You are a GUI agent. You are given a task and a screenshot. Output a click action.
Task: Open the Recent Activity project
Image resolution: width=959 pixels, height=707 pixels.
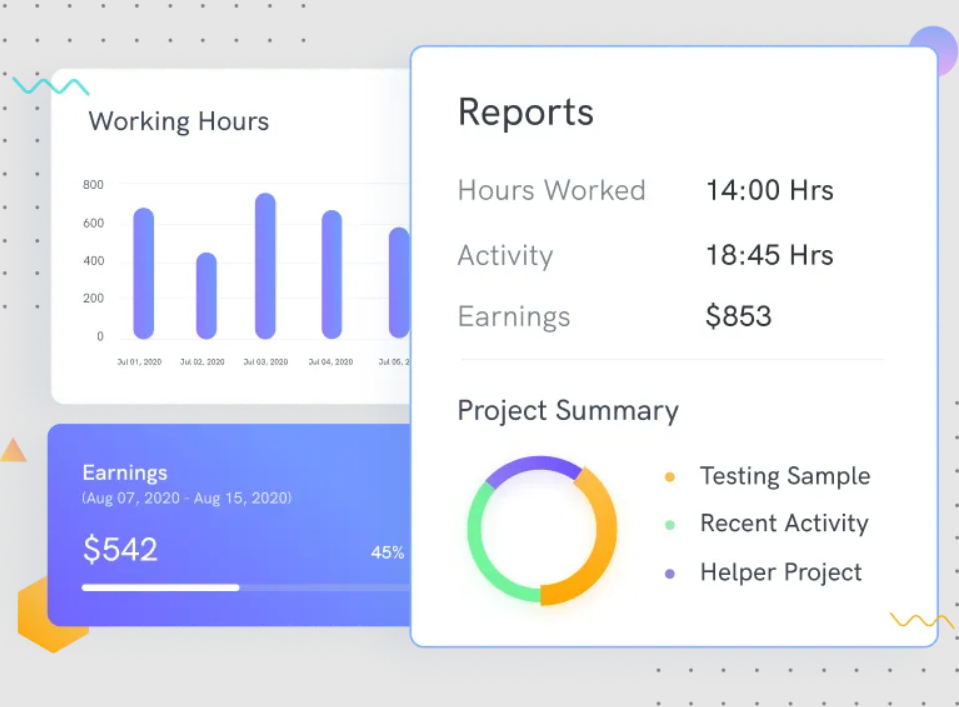click(x=784, y=524)
